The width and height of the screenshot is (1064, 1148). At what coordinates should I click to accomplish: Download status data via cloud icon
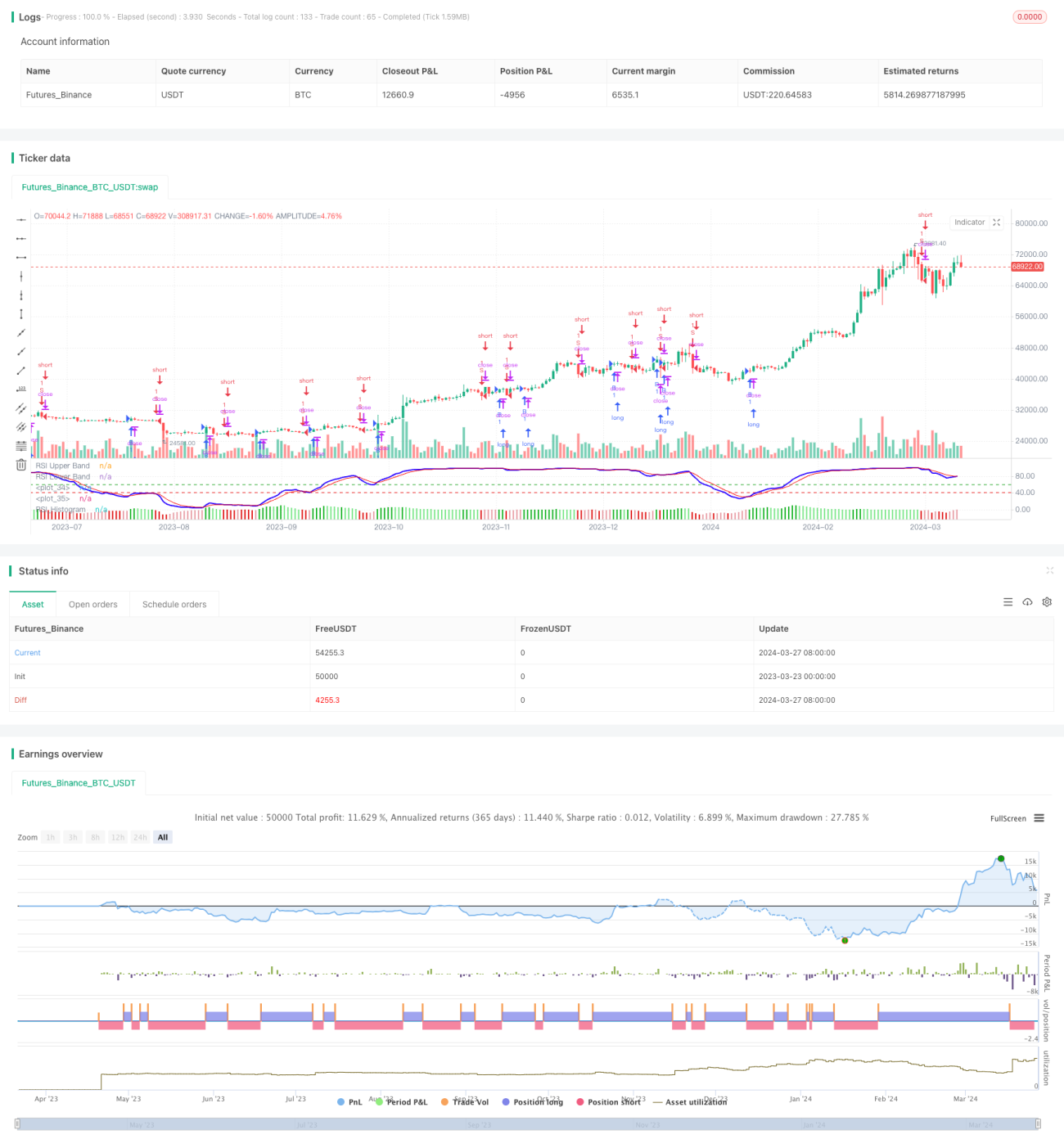[x=1027, y=601]
